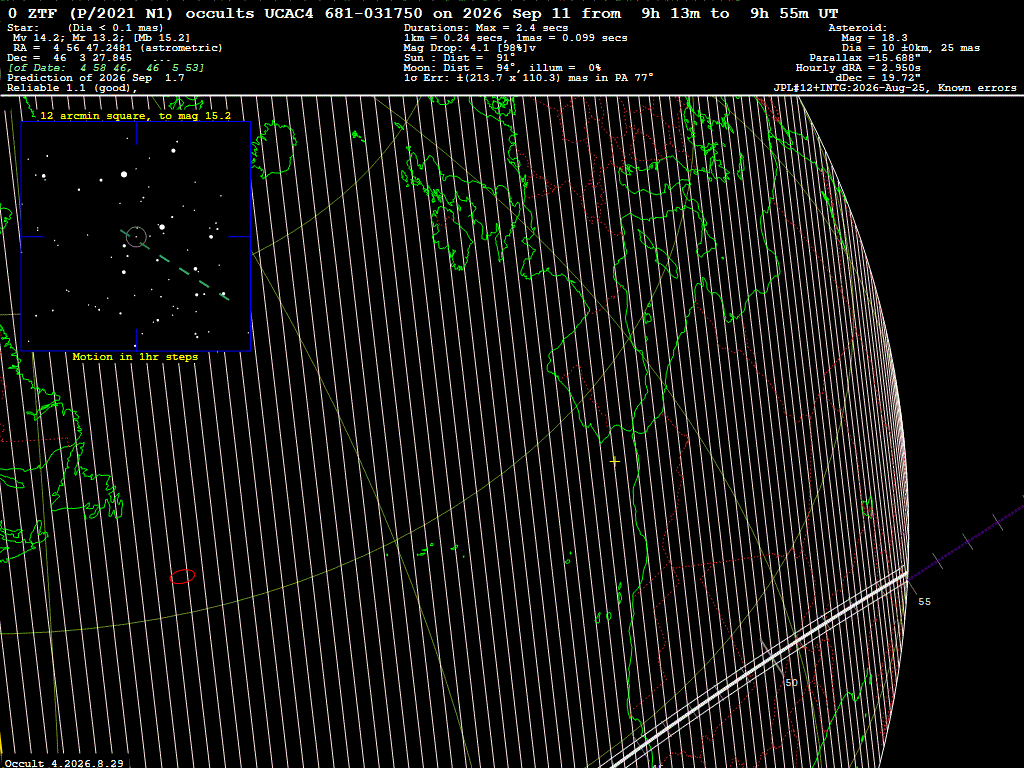Click the "12 arcmin square" chart caption
The height and width of the screenshot is (768, 1024).
pos(135,116)
